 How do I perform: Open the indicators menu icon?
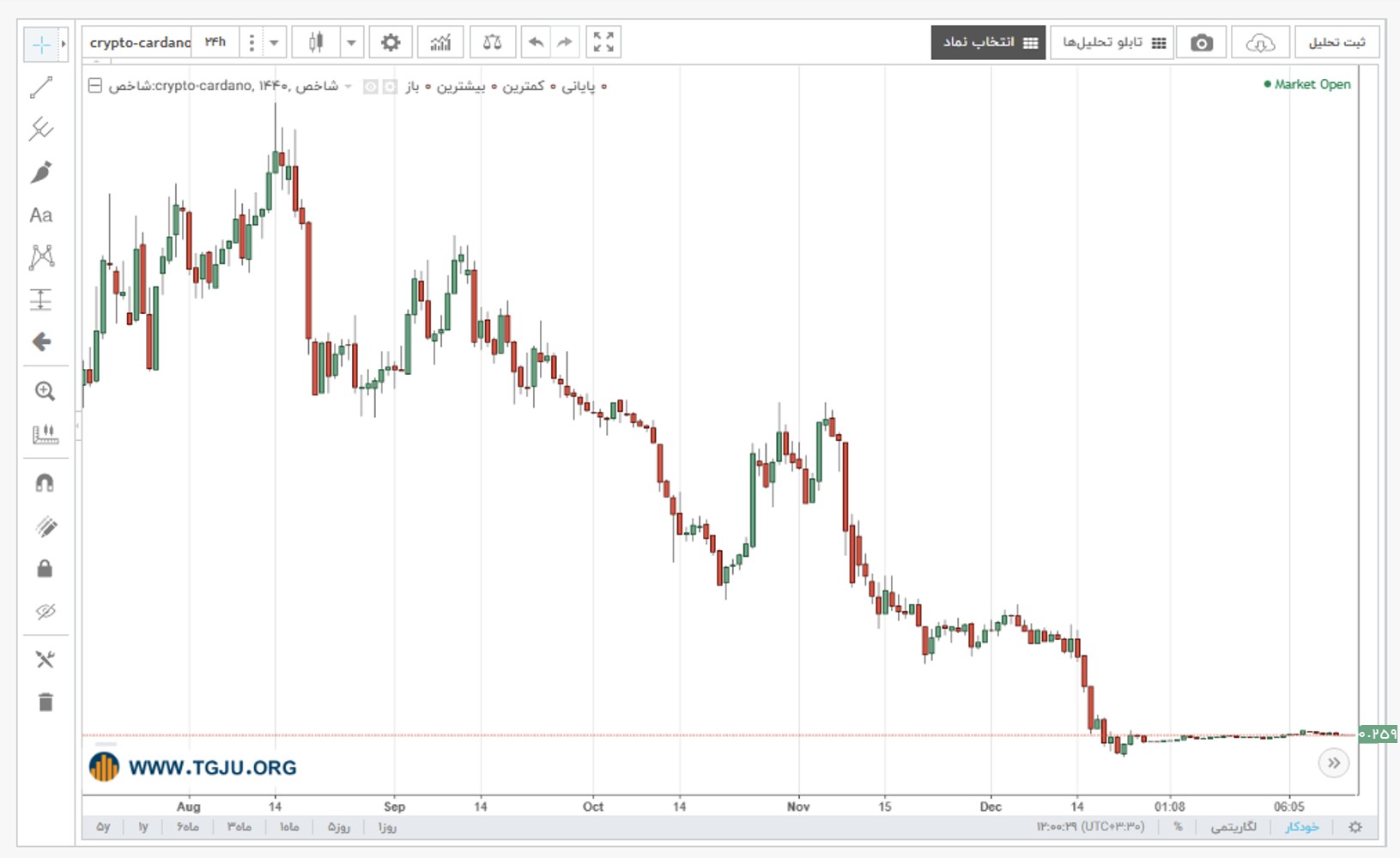(440, 42)
